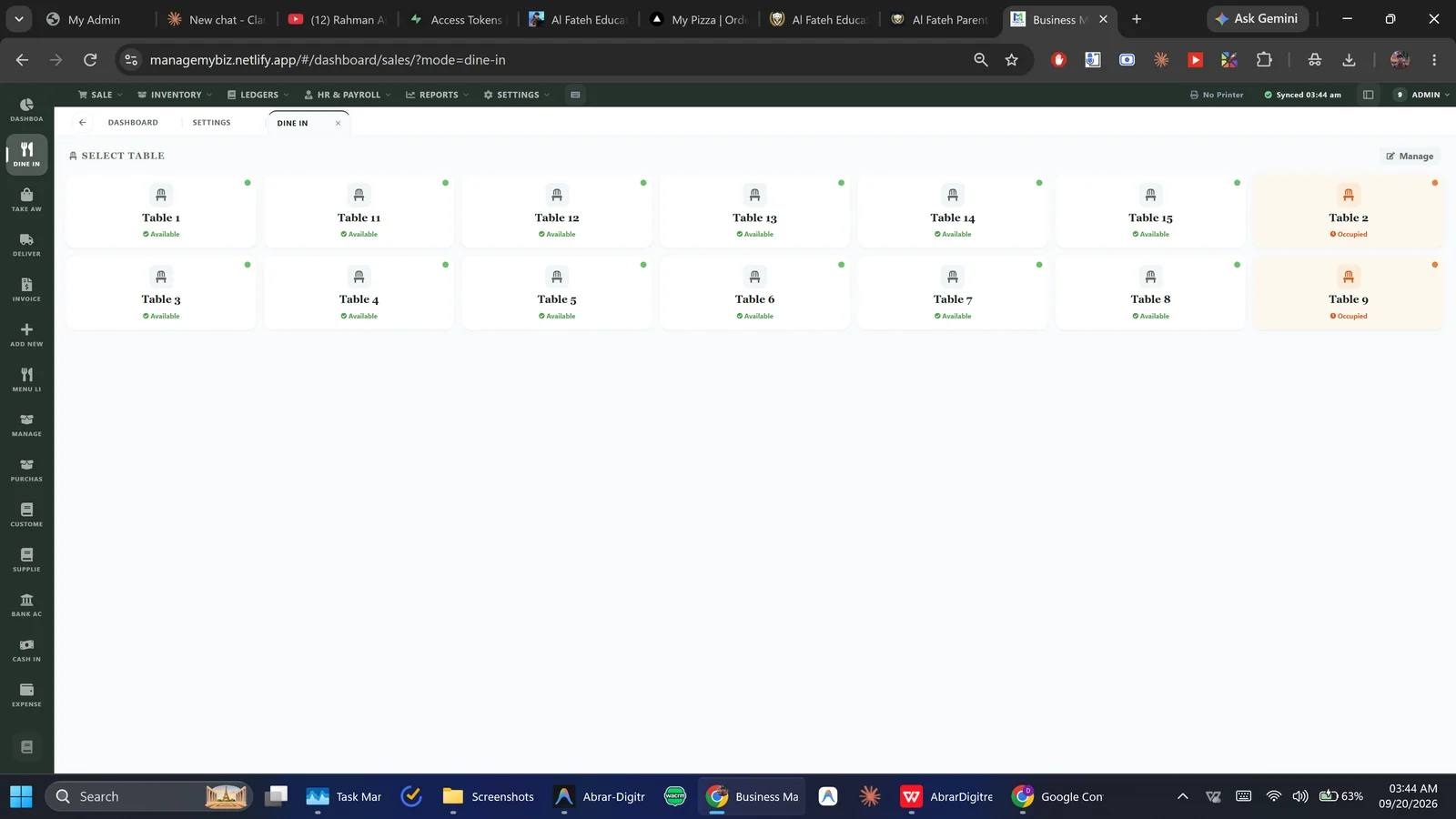This screenshot has width=1456, height=819.
Task: Select the Table 1 card
Action: pos(161,211)
